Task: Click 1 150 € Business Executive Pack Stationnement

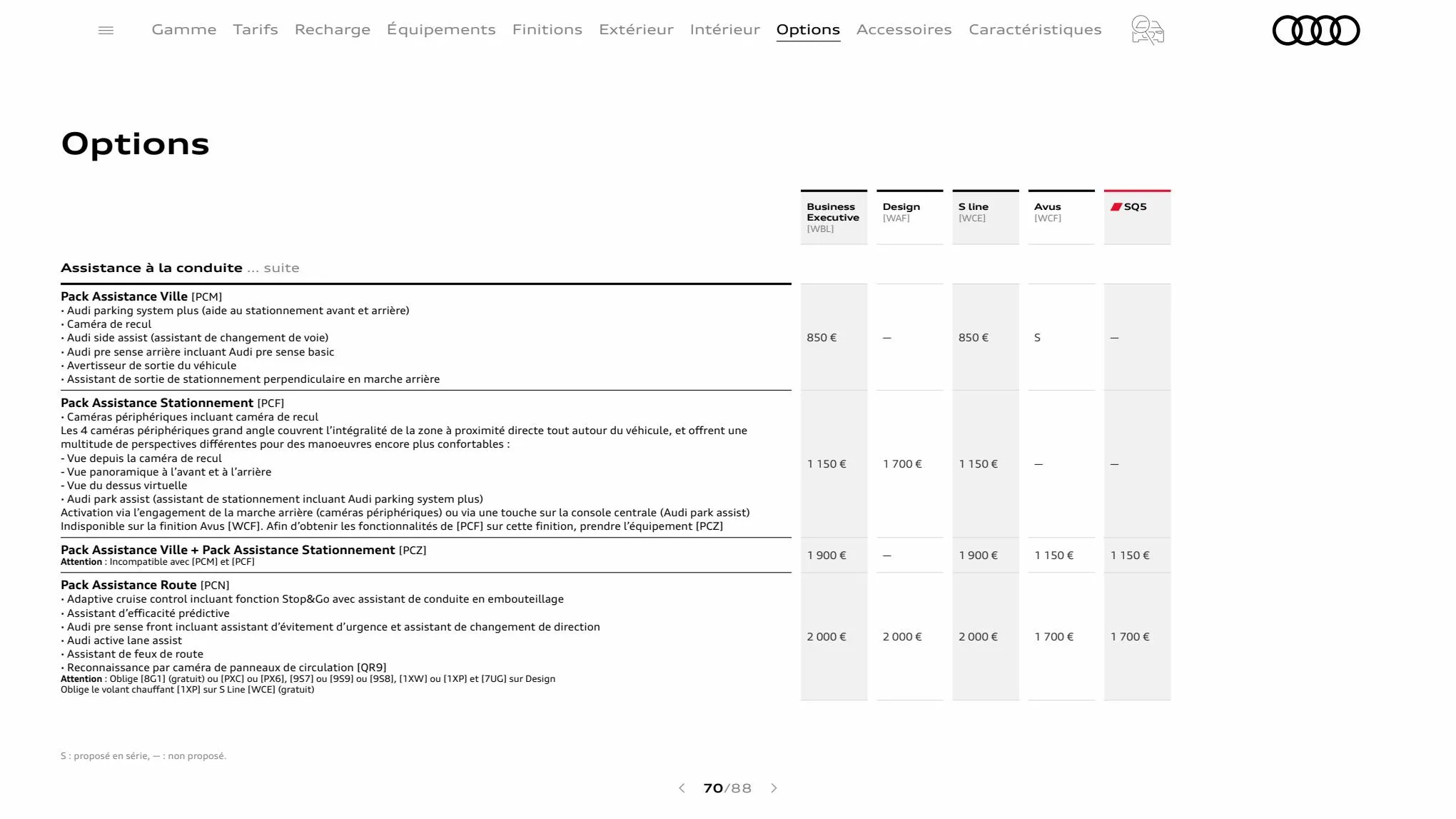Action: point(826,464)
